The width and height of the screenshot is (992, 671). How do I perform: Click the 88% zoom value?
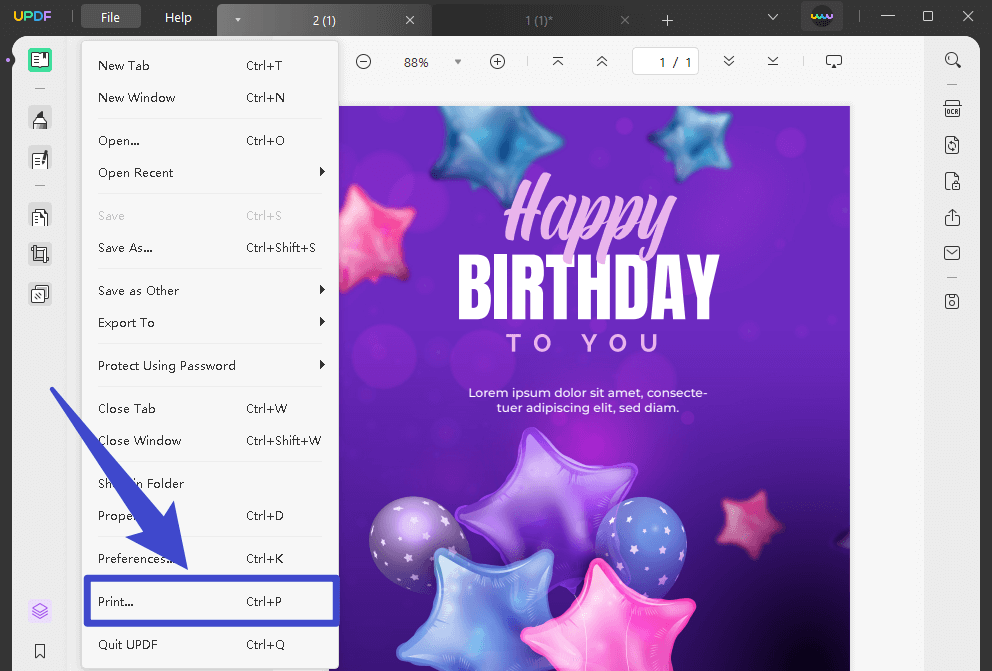(x=416, y=62)
